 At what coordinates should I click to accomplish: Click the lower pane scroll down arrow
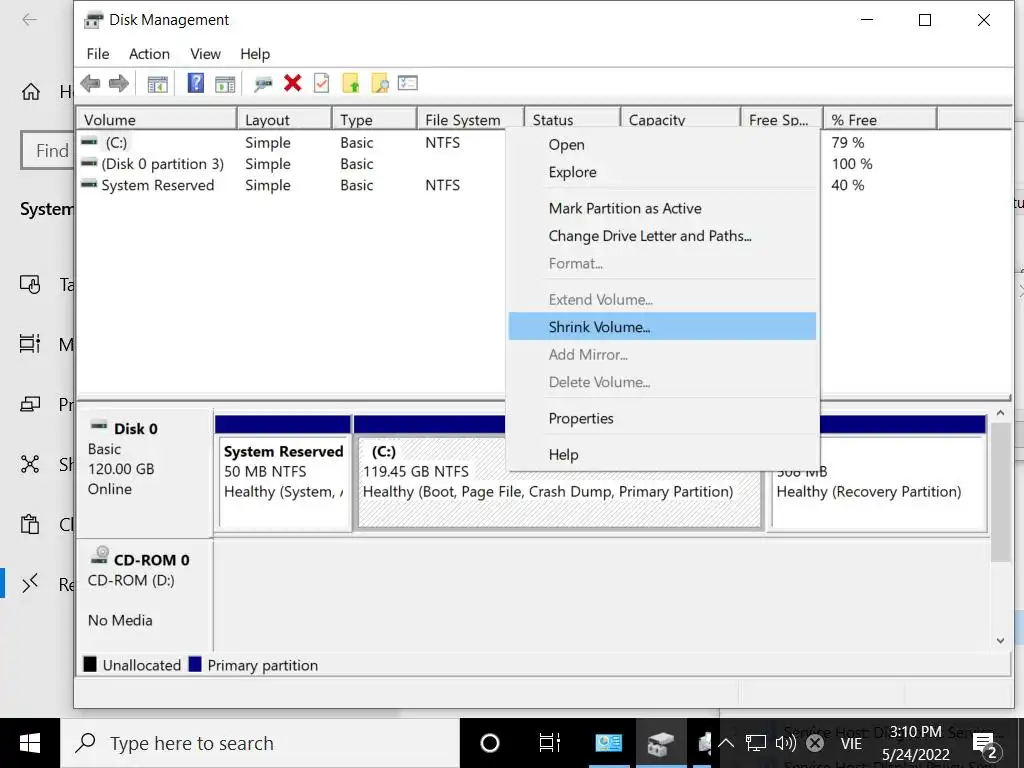click(1000, 641)
